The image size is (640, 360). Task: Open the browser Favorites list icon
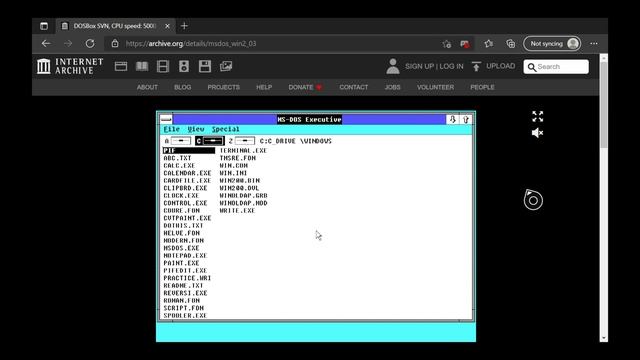coord(489,44)
